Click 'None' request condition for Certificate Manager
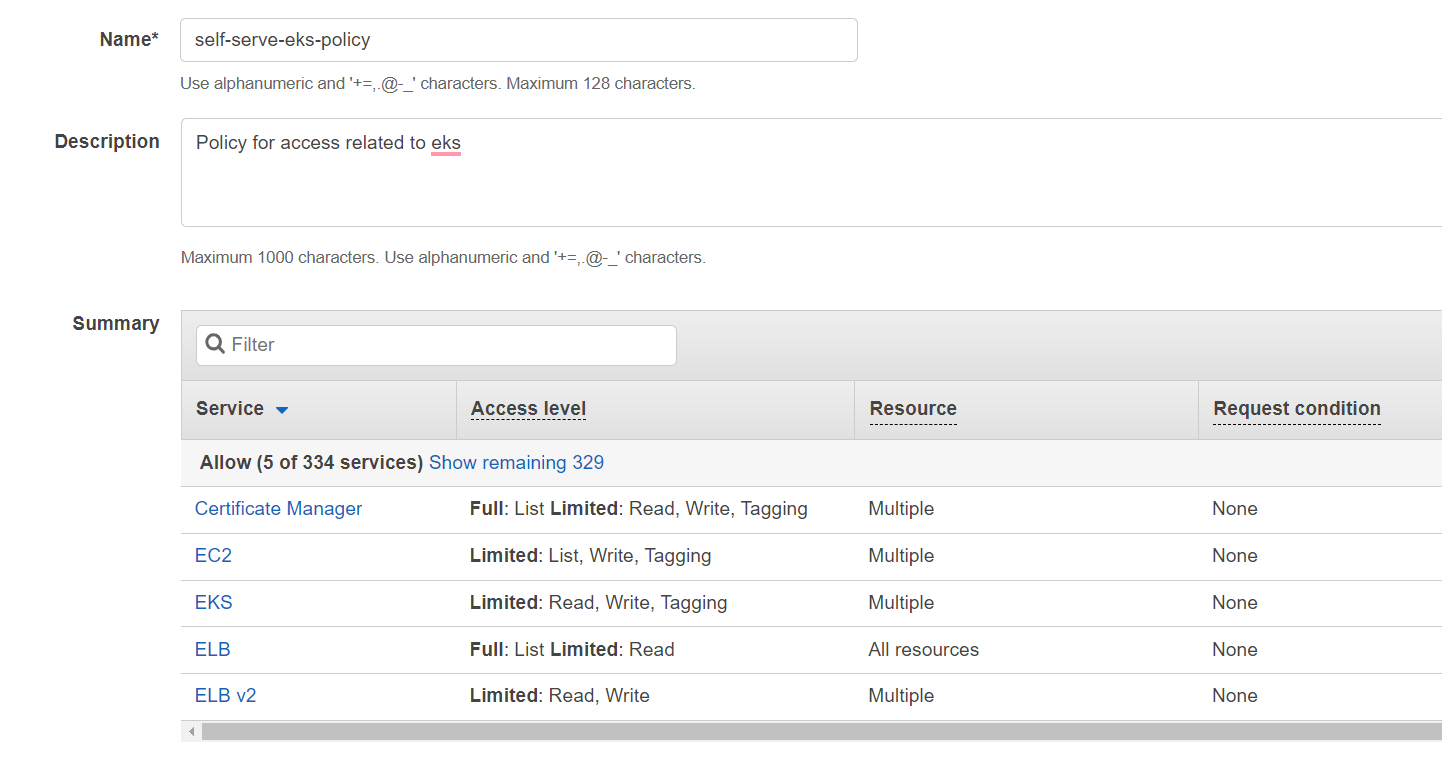Image resolution: width=1442 pixels, height=772 pixels. pyautogui.click(x=1235, y=509)
